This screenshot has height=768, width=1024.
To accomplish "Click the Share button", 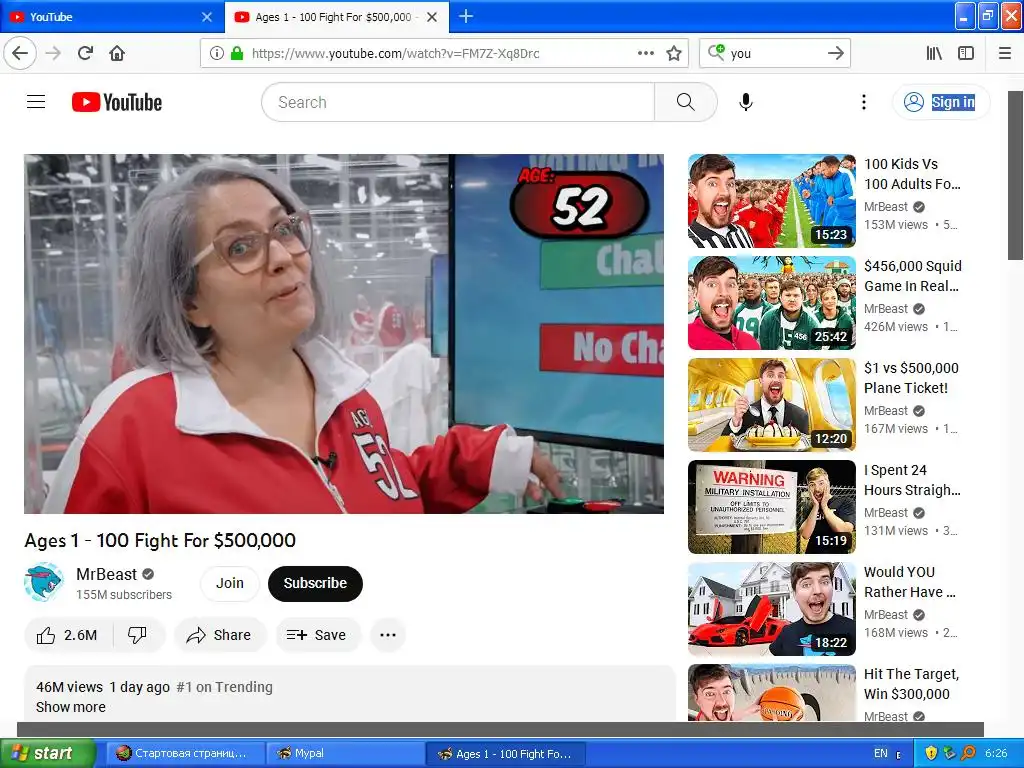I will pyautogui.click(x=219, y=635).
